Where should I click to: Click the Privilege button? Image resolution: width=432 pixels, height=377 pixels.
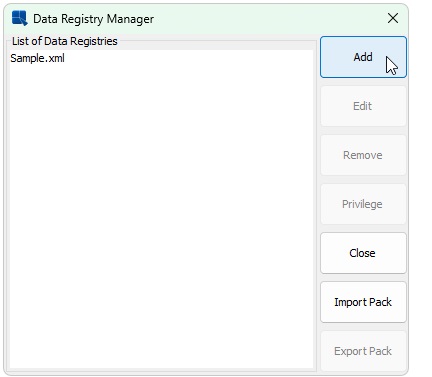click(363, 204)
